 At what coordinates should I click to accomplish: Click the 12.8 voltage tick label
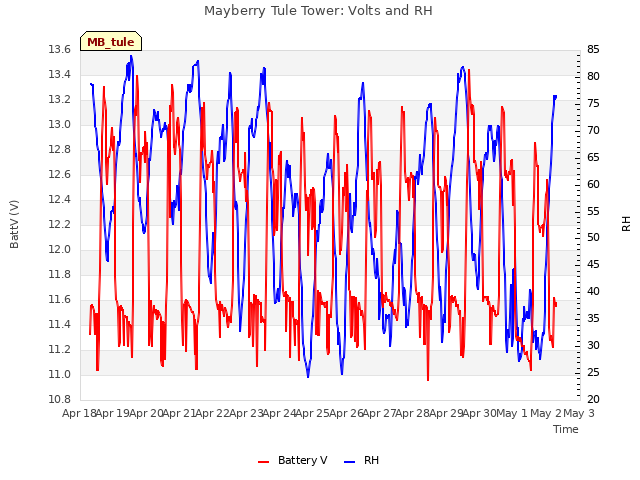[60, 150]
